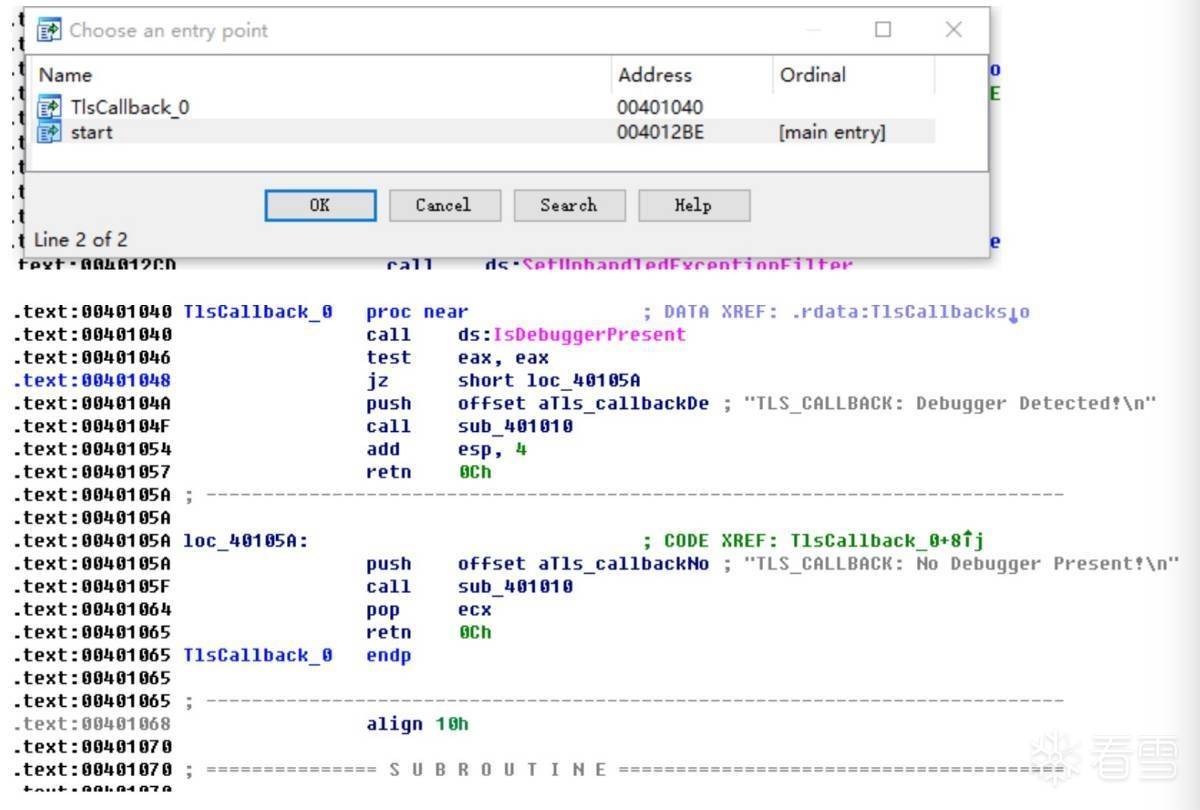The width and height of the screenshot is (1200, 810).
Task: Click the IsDebuggerPresent import name
Action: point(590,334)
